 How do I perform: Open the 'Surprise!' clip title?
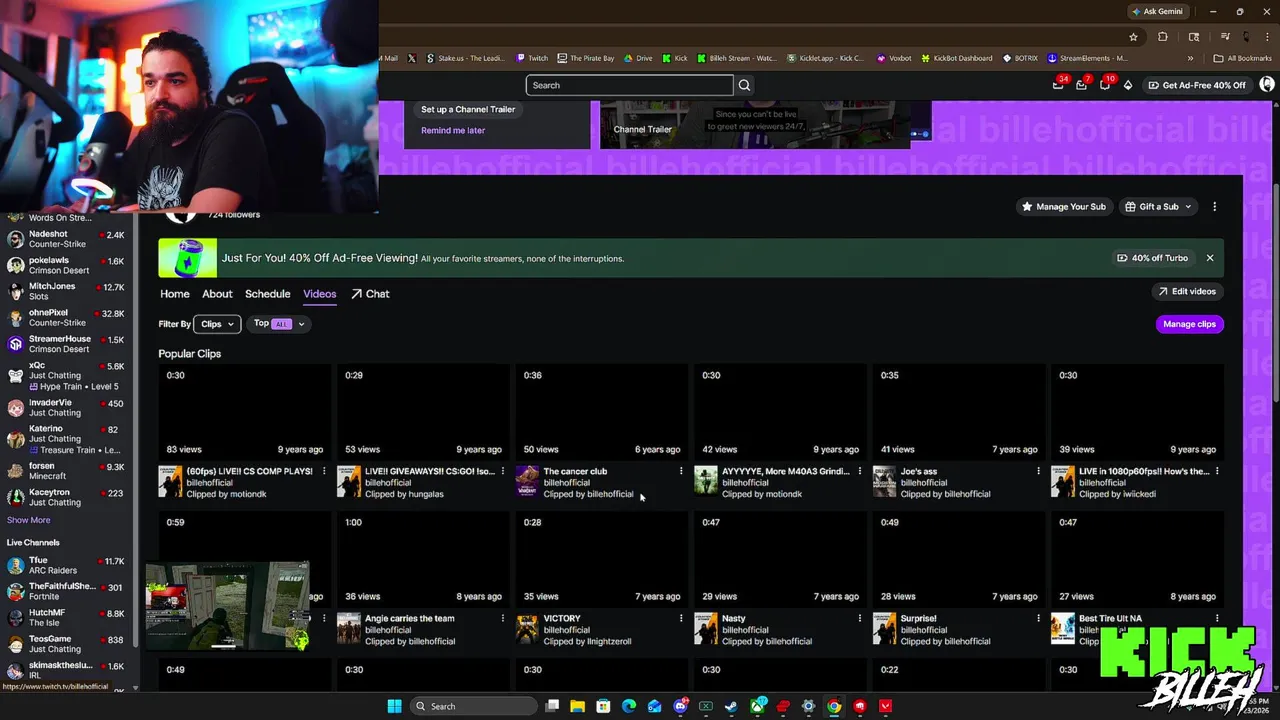pyautogui.click(x=918, y=618)
